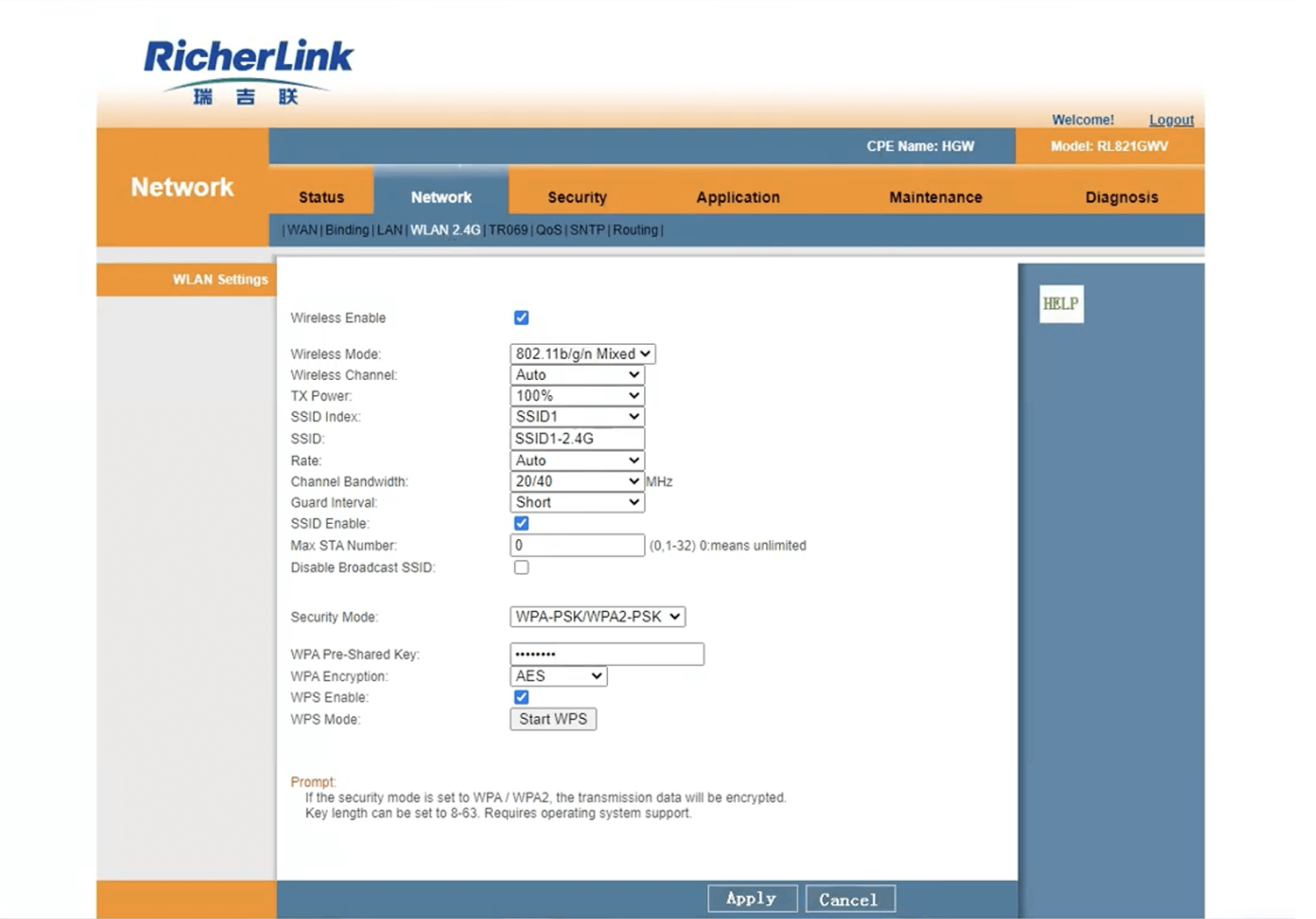
Task: Click the RicherLink logo
Action: point(248,72)
